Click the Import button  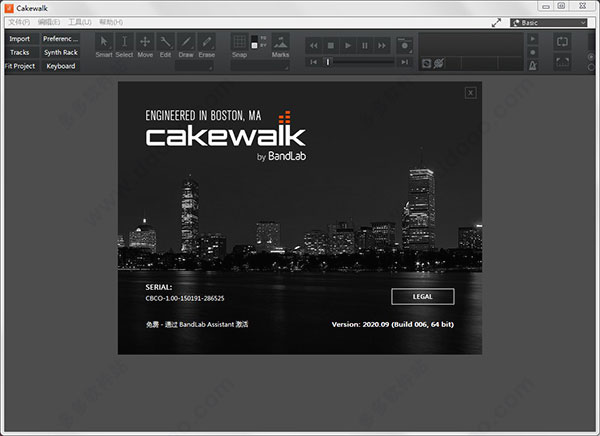coord(20,39)
